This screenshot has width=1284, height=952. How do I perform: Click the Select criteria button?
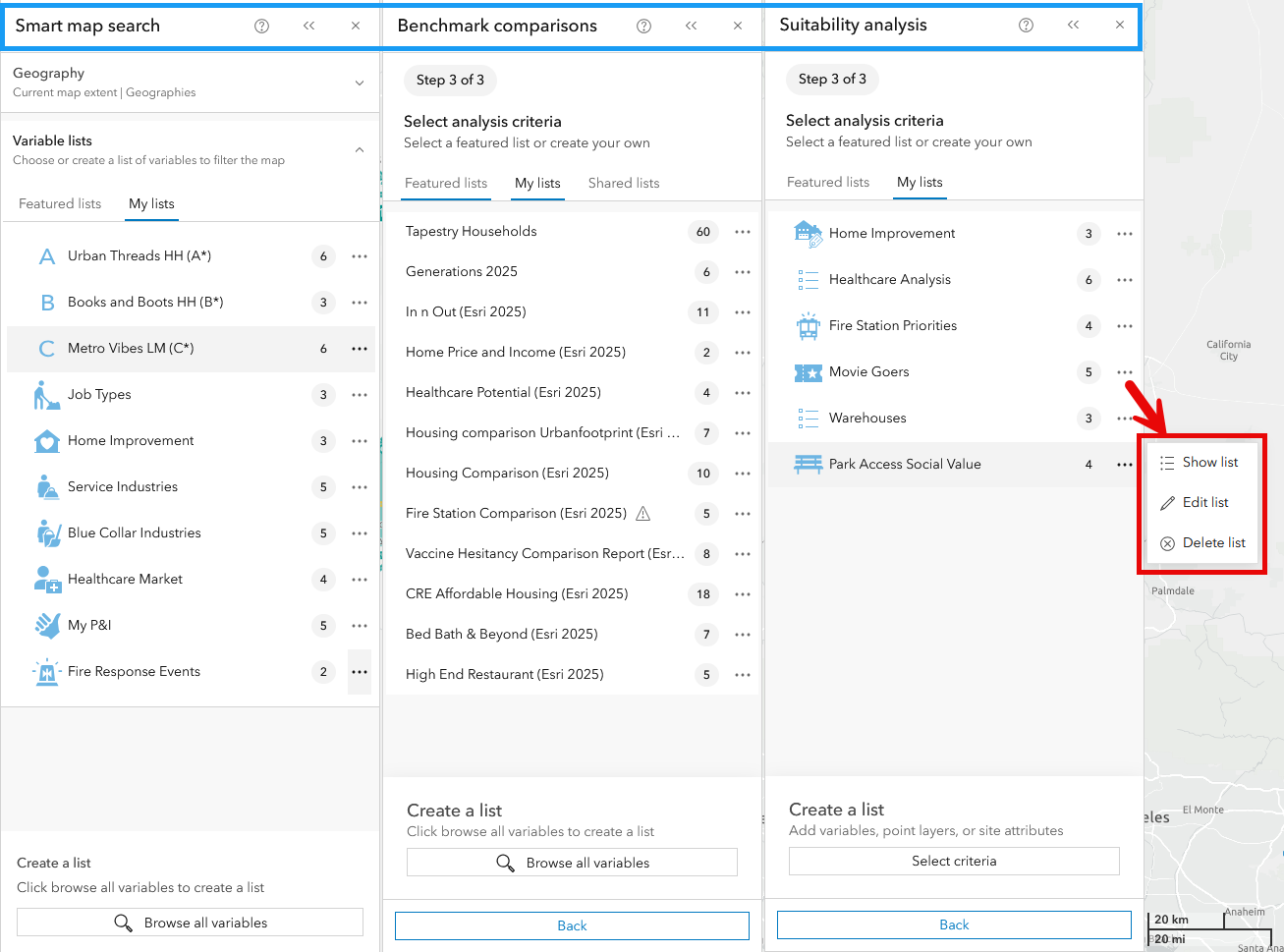pyautogui.click(x=953, y=861)
